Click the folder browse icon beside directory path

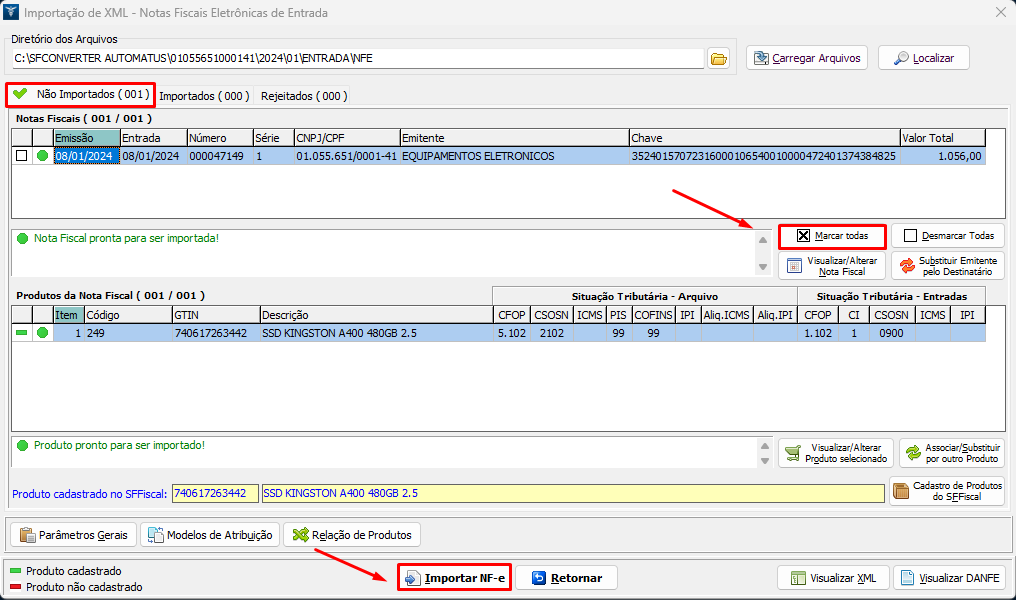tap(718, 58)
